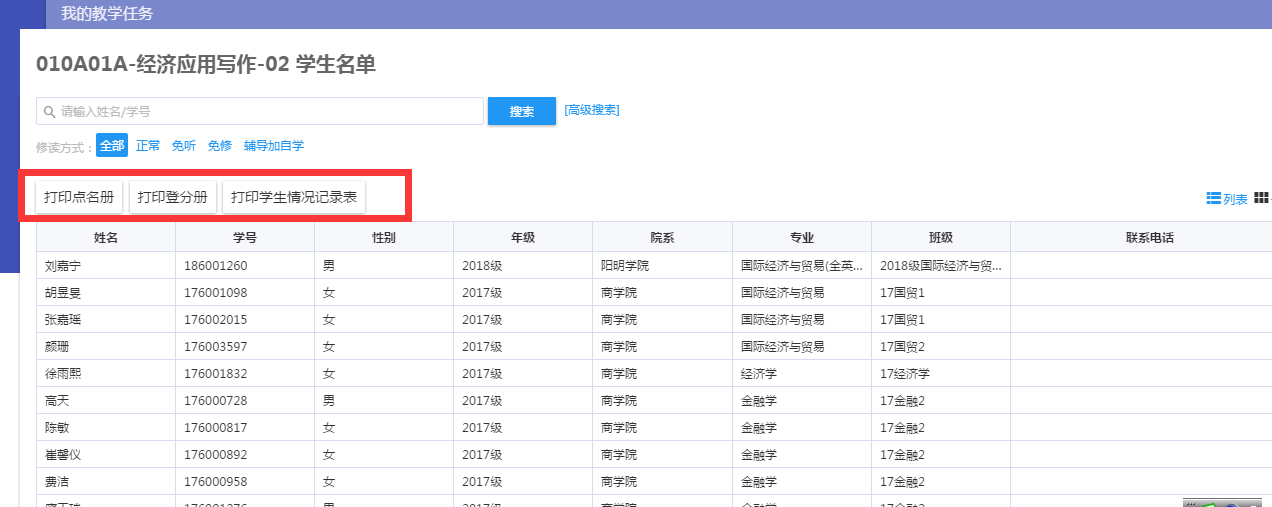The image size is (1272, 507).
Task: Click 打印点名册 button
Action: pyautogui.click(x=79, y=197)
